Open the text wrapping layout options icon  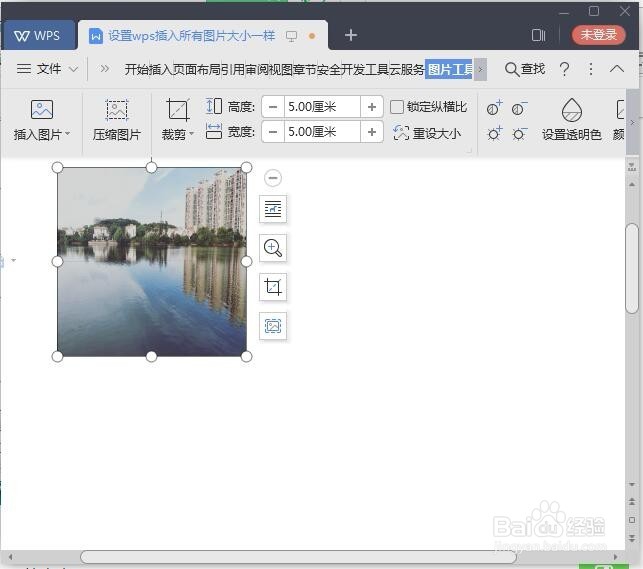coord(273,209)
